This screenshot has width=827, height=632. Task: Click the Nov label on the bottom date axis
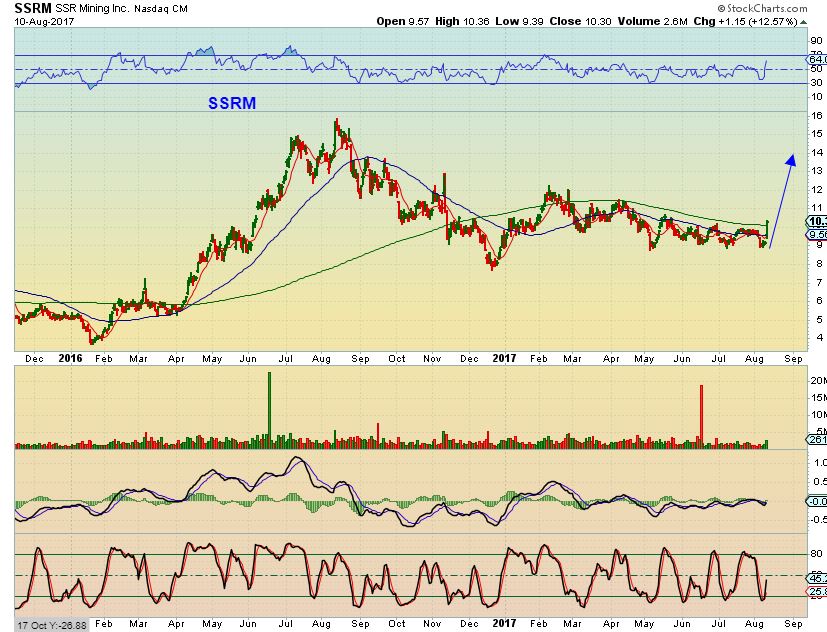[x=432, y=624]
